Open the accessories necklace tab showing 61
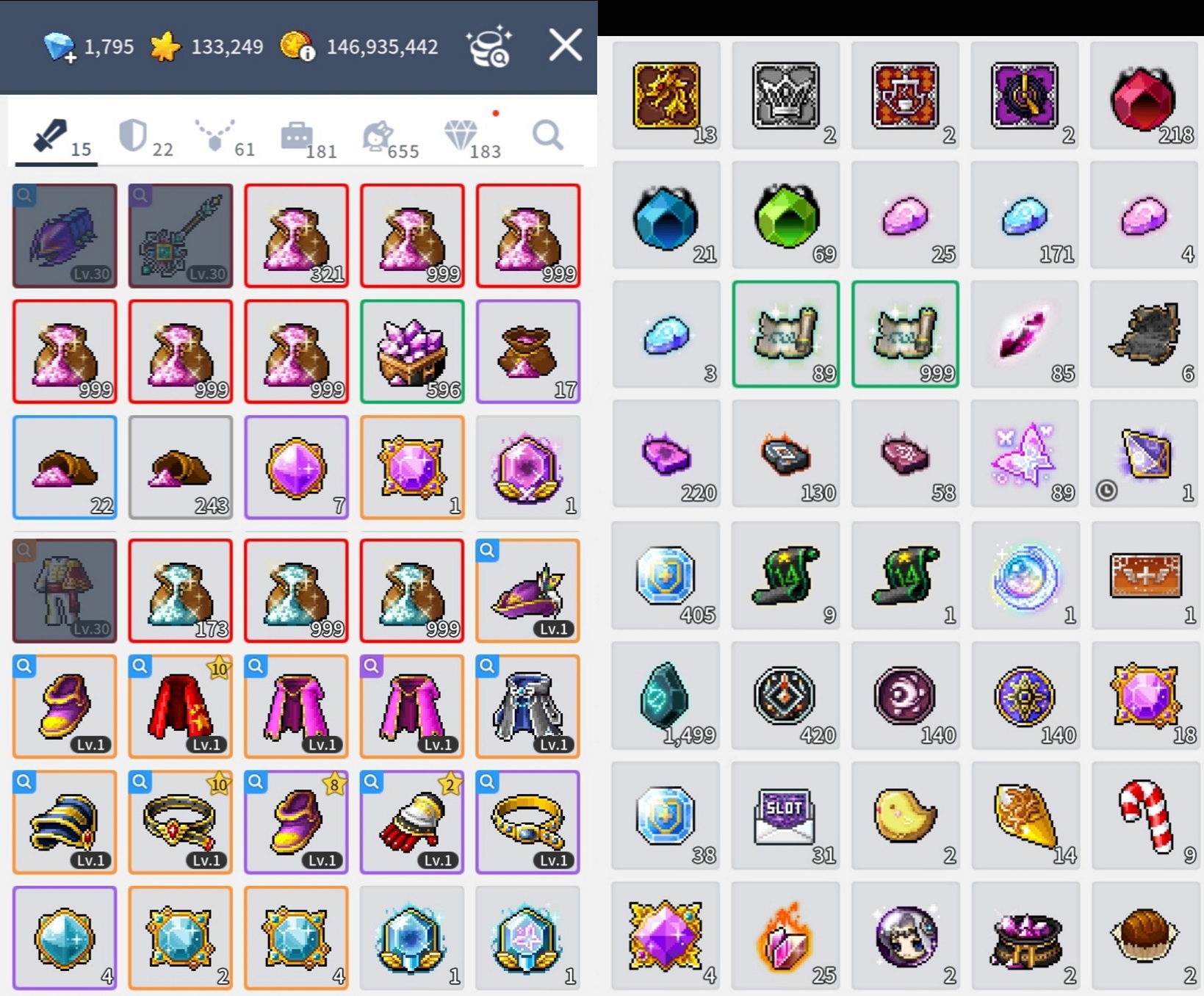Screen dimensions: 1204x996 224,137
